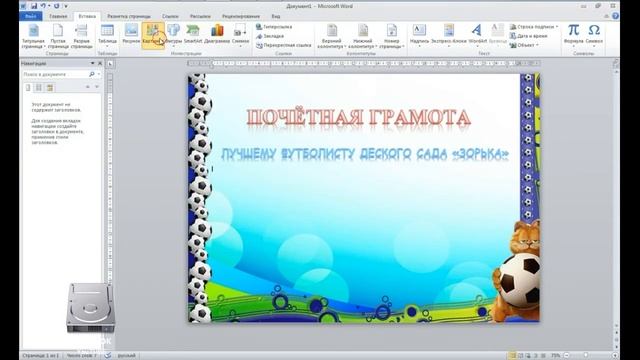640x360 pixels.
Task: Redo the last action
Action: pyautogui.click(x=56, y=6)
